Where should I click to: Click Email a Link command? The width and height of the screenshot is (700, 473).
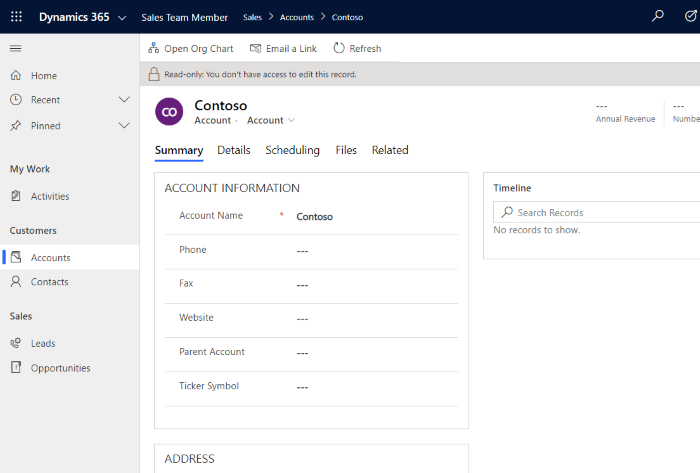tap(283, 48)
